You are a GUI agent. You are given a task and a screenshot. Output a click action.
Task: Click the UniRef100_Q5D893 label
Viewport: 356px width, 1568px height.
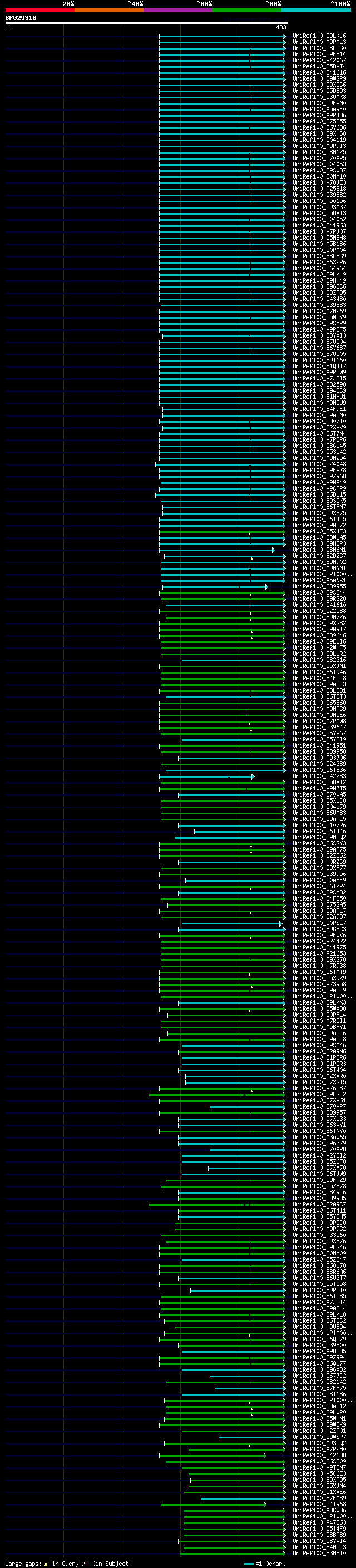tap(319, 91)
